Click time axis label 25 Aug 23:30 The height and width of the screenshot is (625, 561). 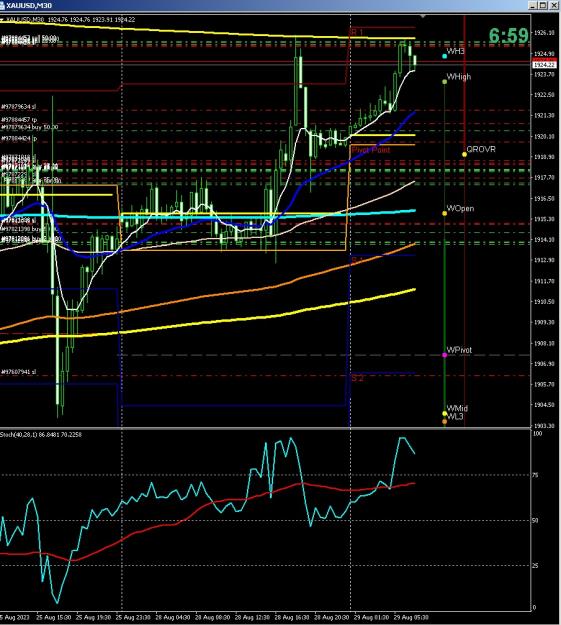tap(133, 617)
